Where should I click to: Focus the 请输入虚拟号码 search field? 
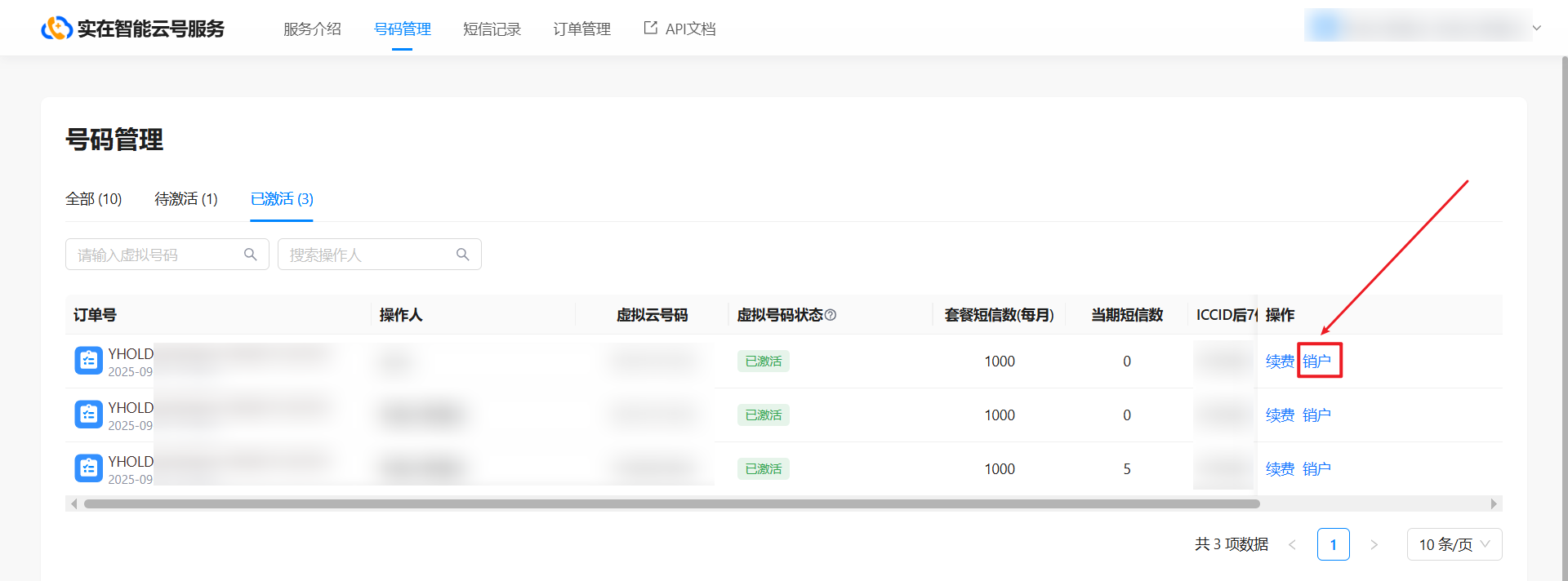(x=155, y=255)
